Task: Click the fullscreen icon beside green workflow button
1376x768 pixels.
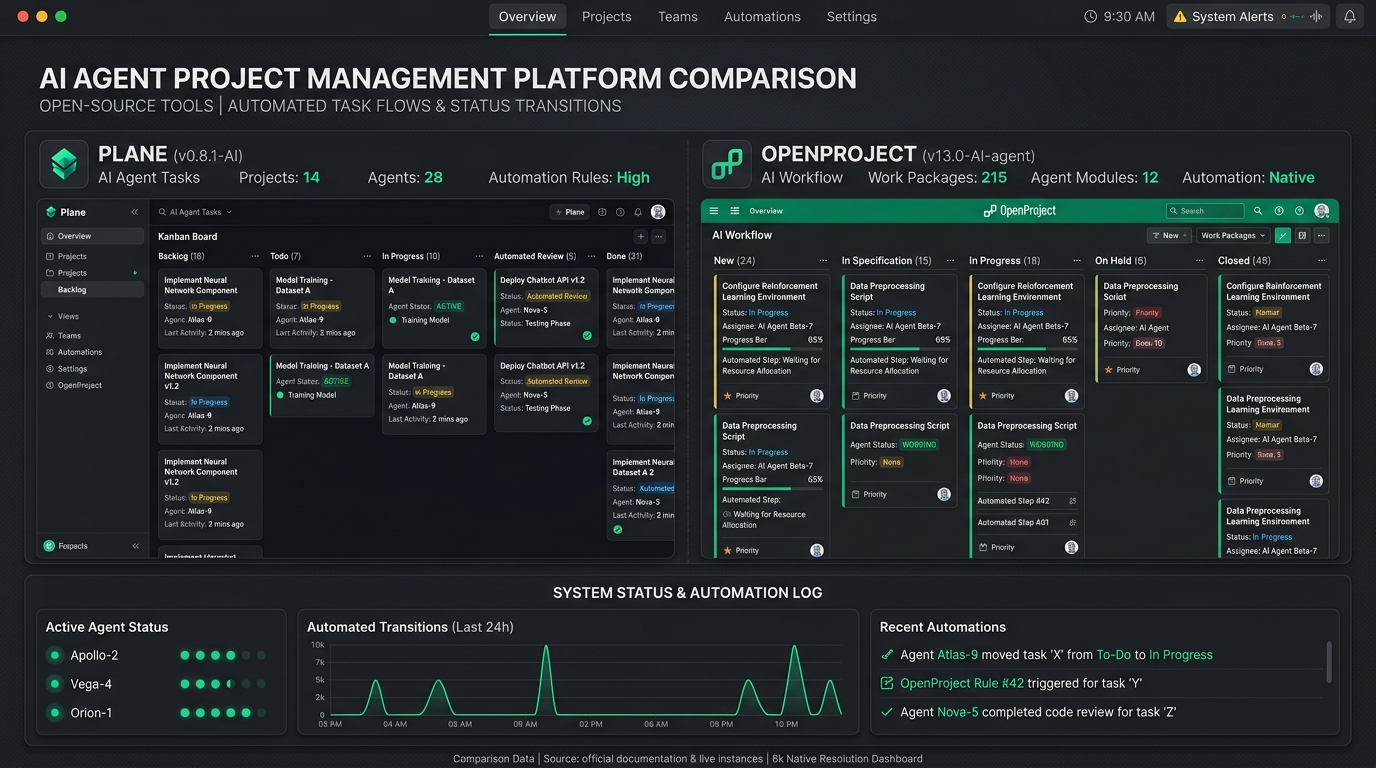Action: pos(1302,236)
